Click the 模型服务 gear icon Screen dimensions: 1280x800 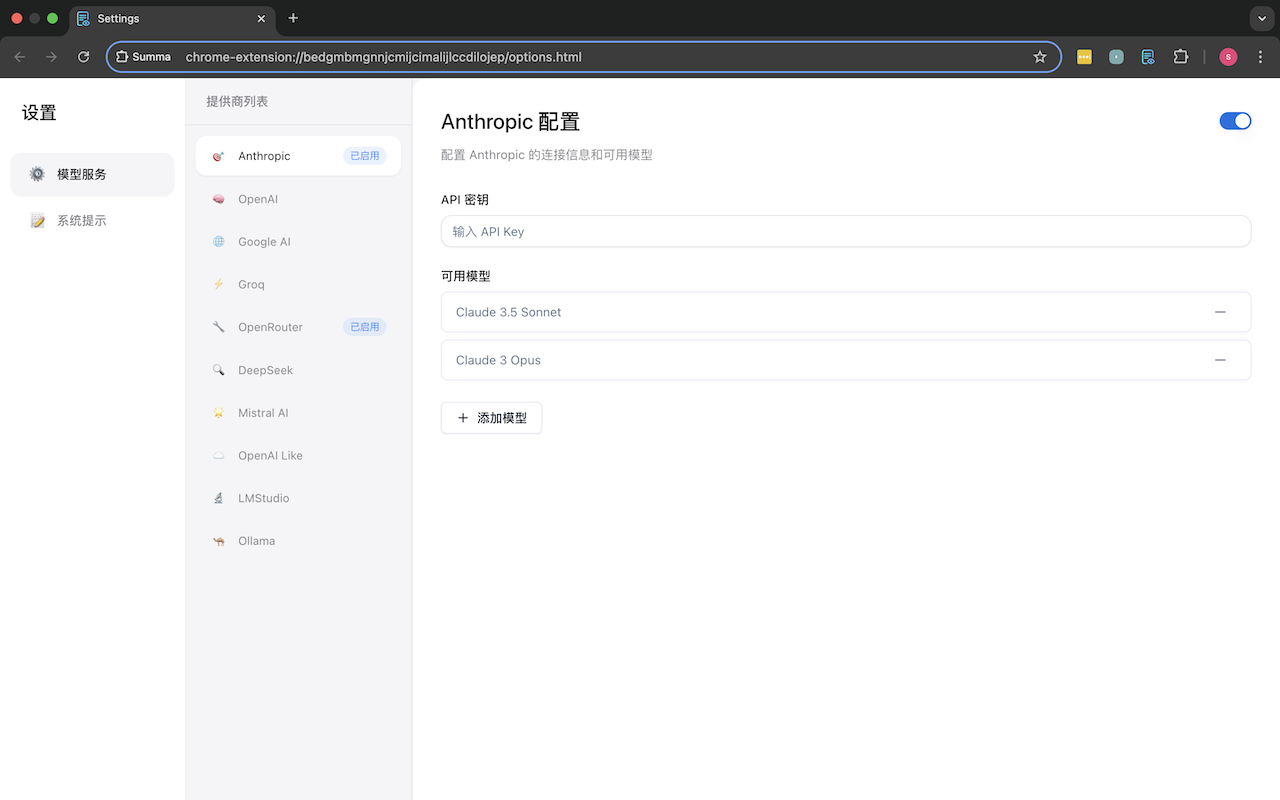[37, 174]
